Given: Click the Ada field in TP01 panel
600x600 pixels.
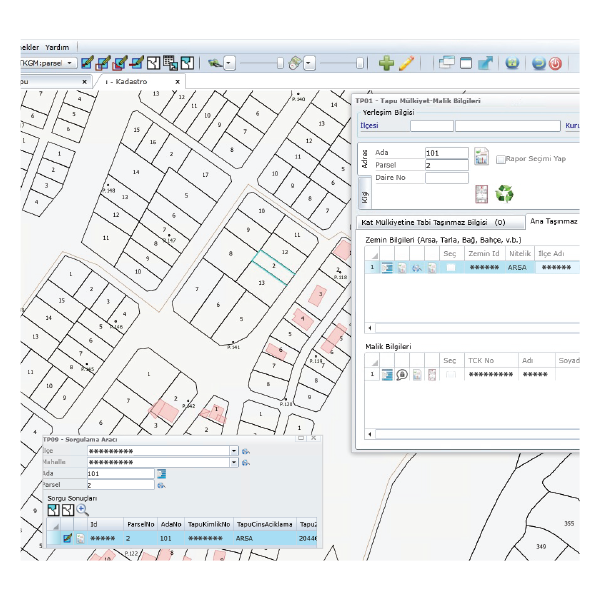Looking at the screenshot, I should [x=446, y=153].
